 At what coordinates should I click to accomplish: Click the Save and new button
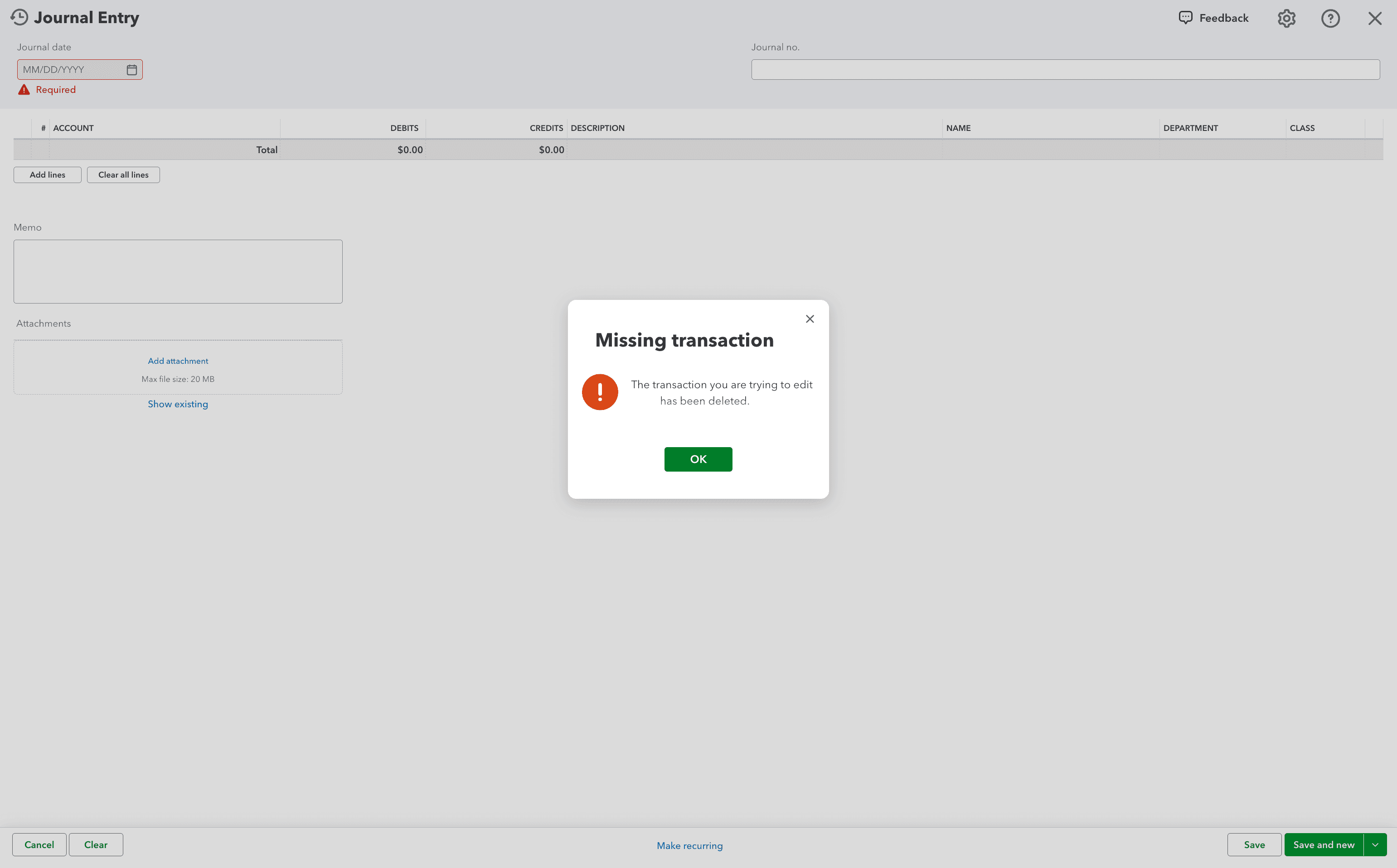(x=1323, y=844)
